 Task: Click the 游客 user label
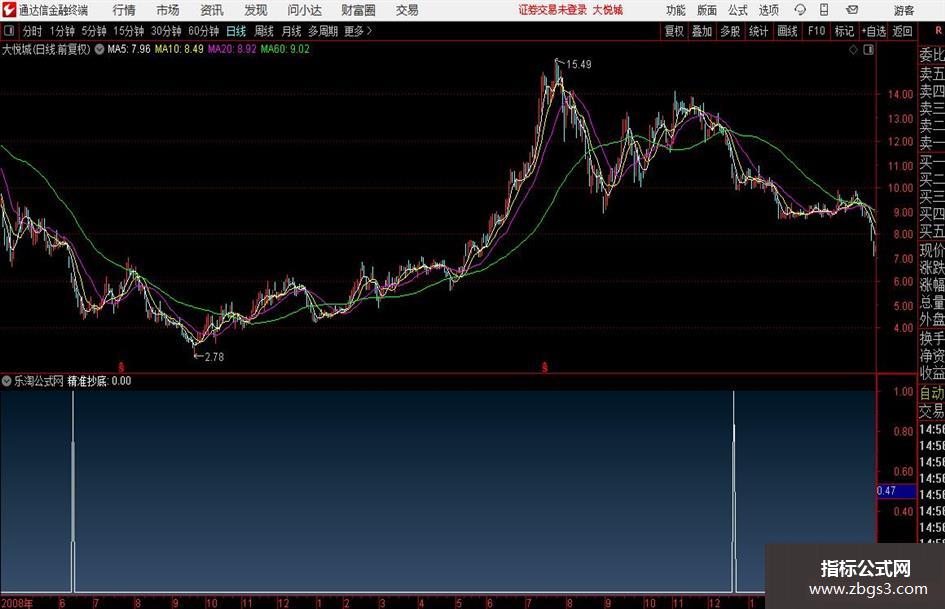(x=903, y=10)
